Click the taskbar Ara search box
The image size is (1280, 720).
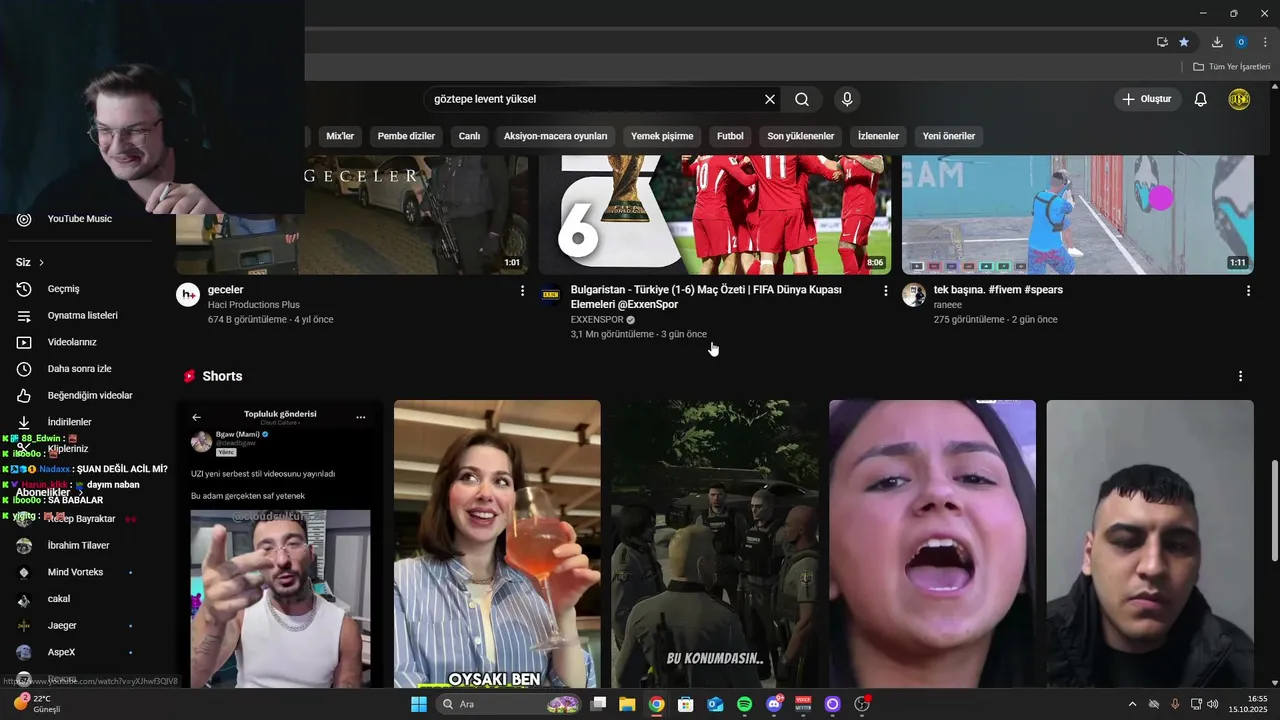(x=510, y=704)
